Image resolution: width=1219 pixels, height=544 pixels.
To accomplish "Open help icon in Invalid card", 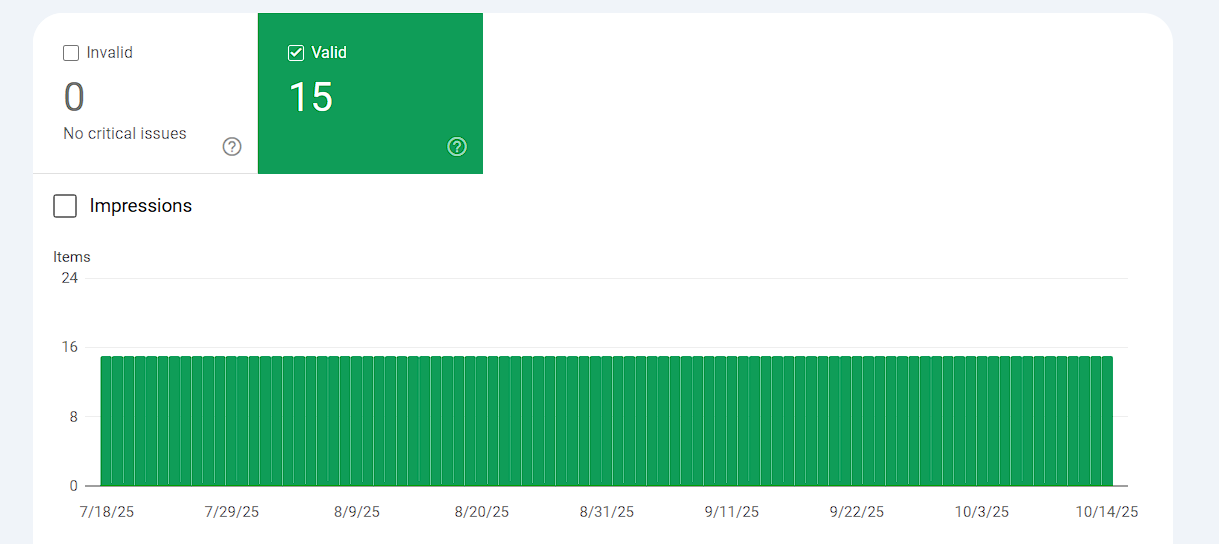I will 232,147.
